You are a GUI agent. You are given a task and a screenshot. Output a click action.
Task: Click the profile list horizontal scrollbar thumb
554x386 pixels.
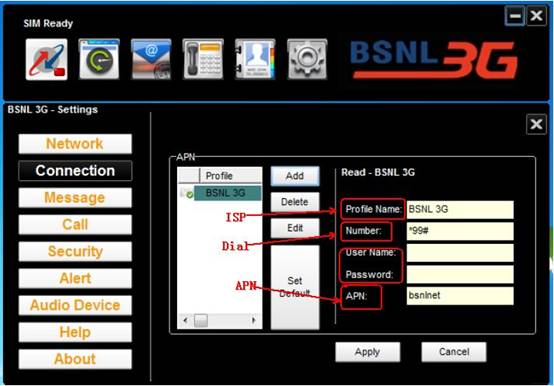[x=201, y=321]
